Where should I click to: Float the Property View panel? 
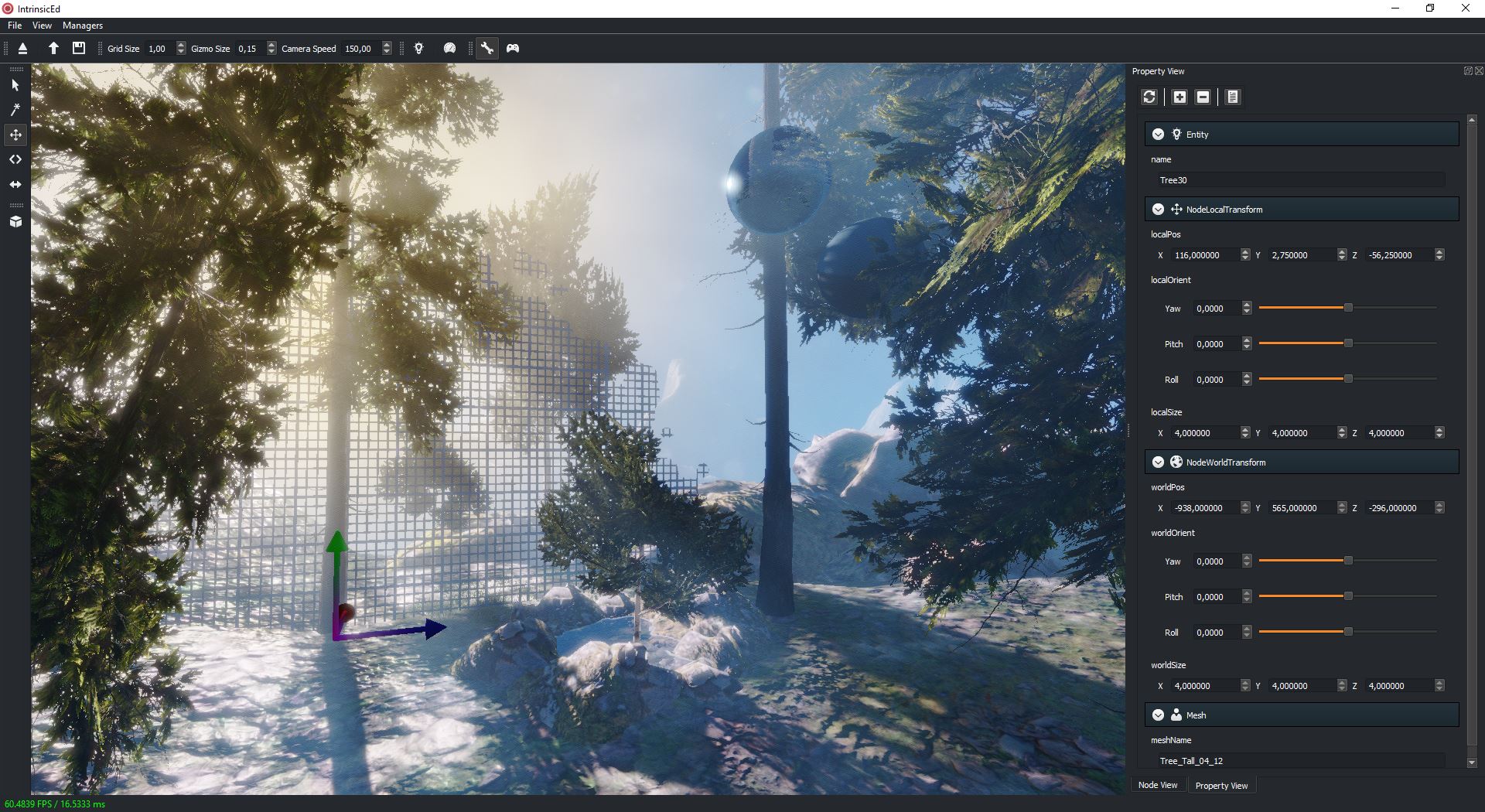[x=1468, y=70]
